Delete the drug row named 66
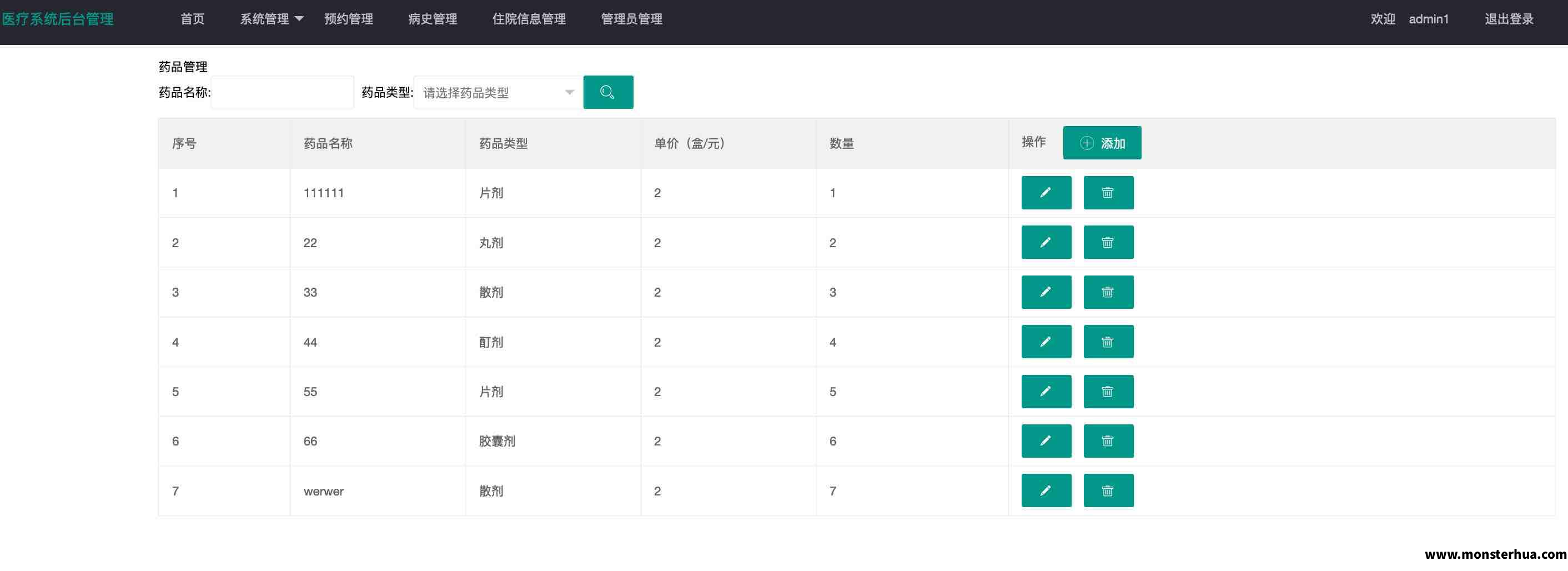This screenshot has height=571, width=1568. point(1108,440)
